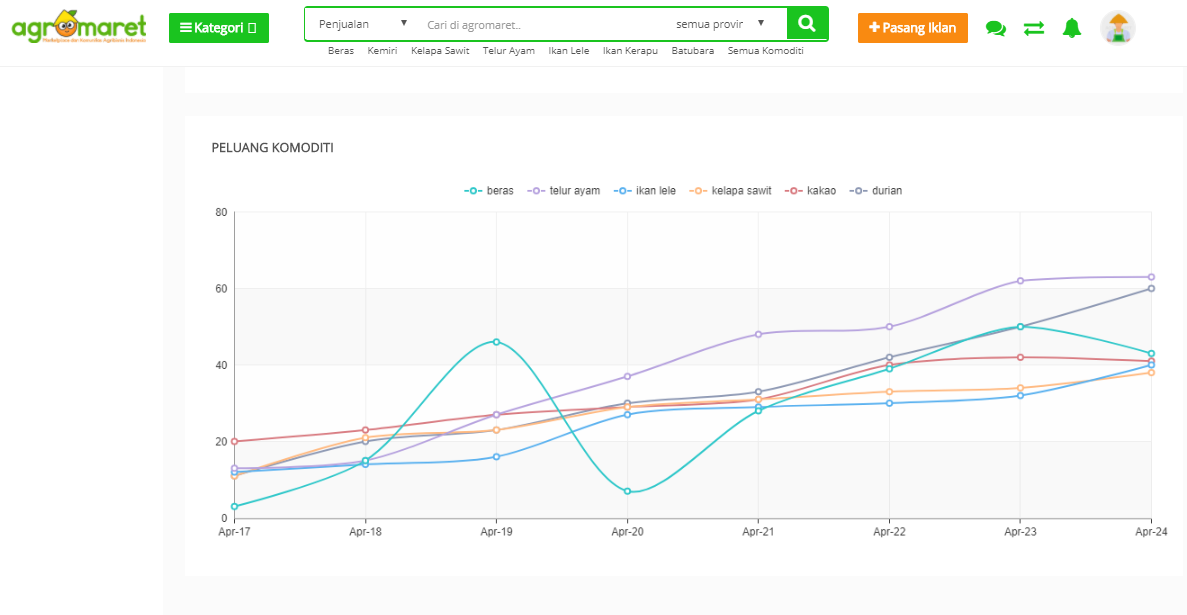Toggle ikan lele legend item

click(x=645, y=191)
